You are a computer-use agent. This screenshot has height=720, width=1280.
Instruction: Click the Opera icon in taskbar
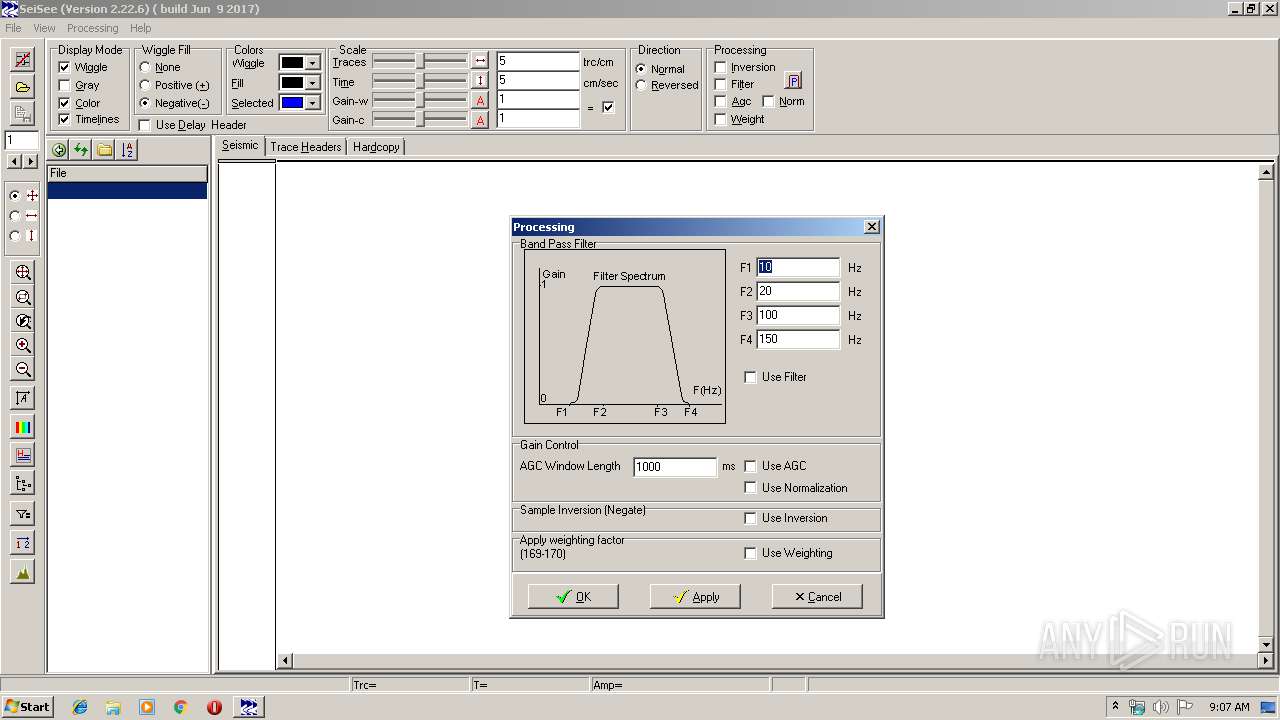(214, 707)
